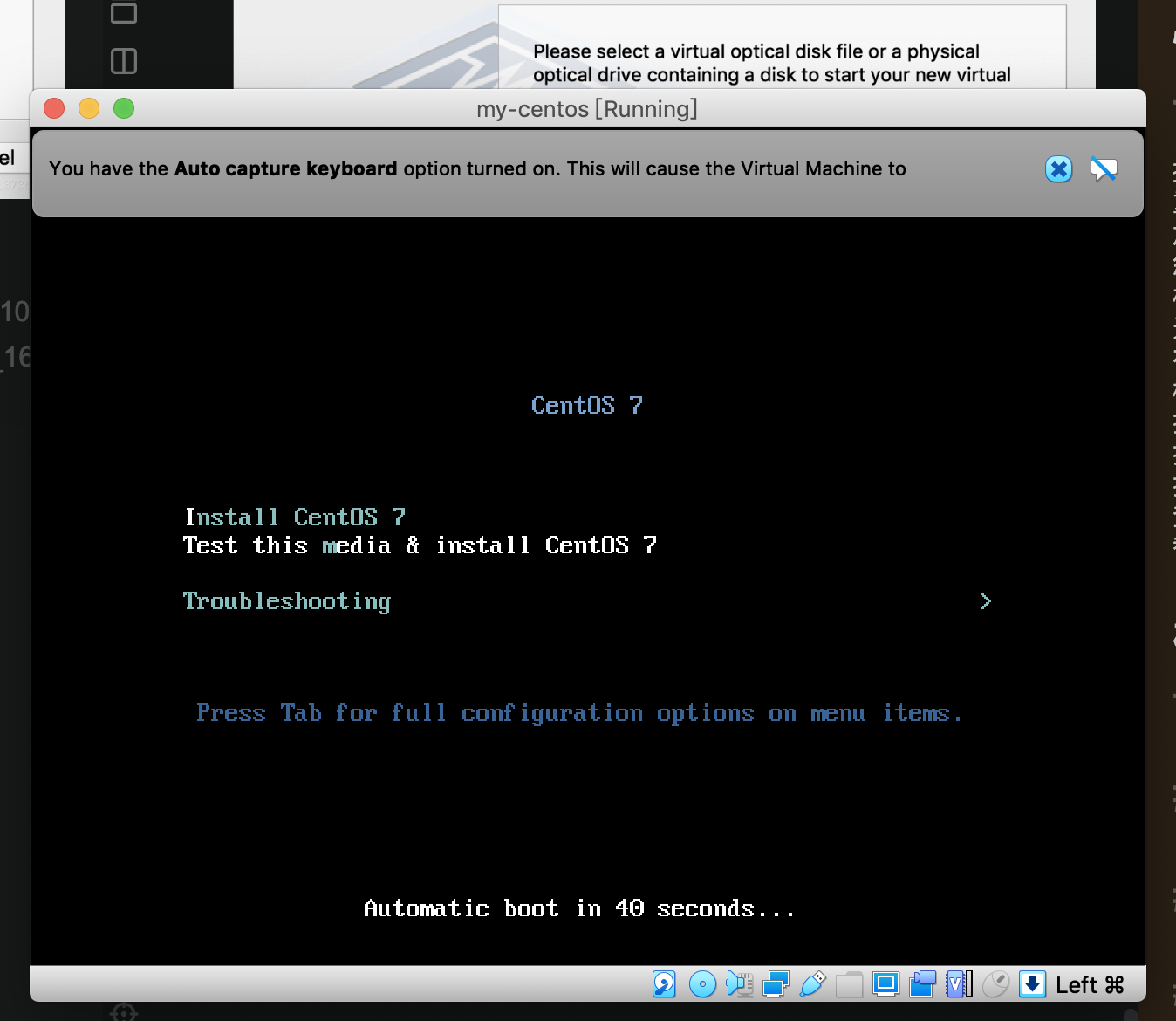Click the CentOS 7 boot menu title

[x=586, y=405]
